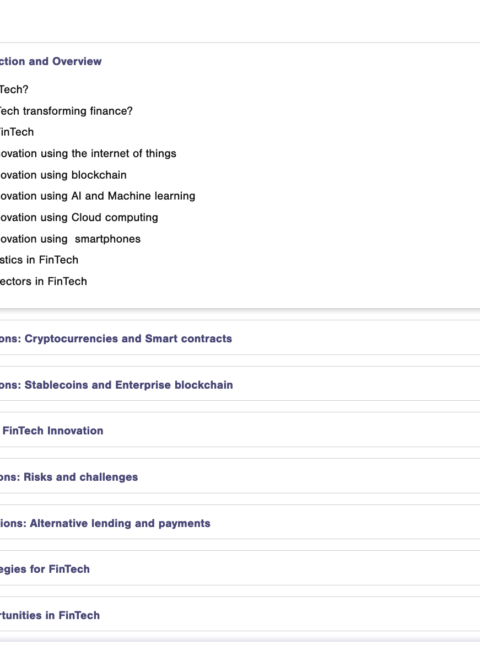The width and height of the screenshot is (480, 645).
Task: Click blank area right of 'Risks and challenges' row
Action: click(x=308, y=477)
